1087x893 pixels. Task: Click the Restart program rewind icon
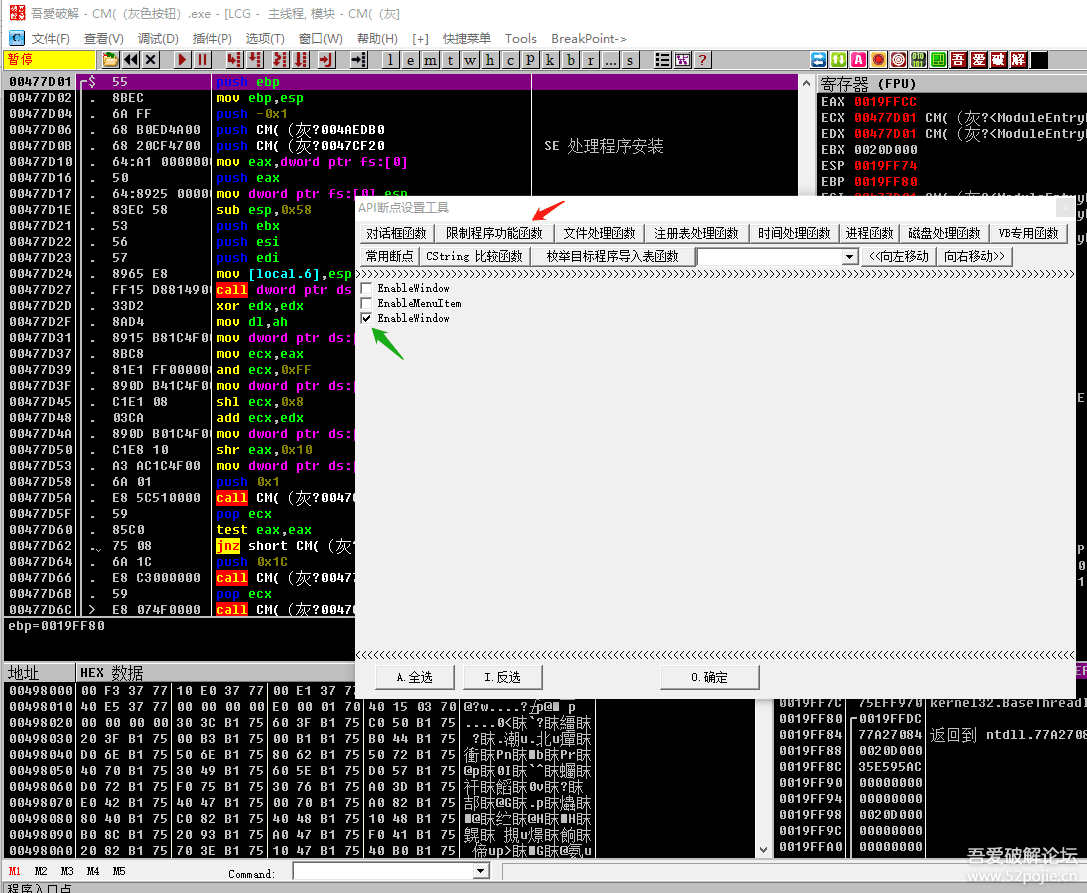131,60
